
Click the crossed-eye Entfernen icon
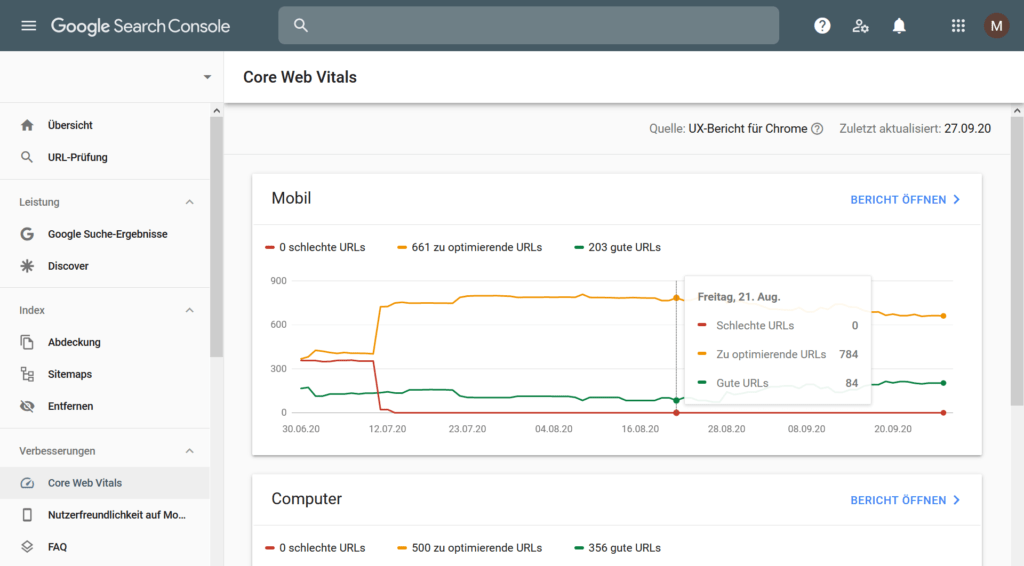tap(27, 406)
